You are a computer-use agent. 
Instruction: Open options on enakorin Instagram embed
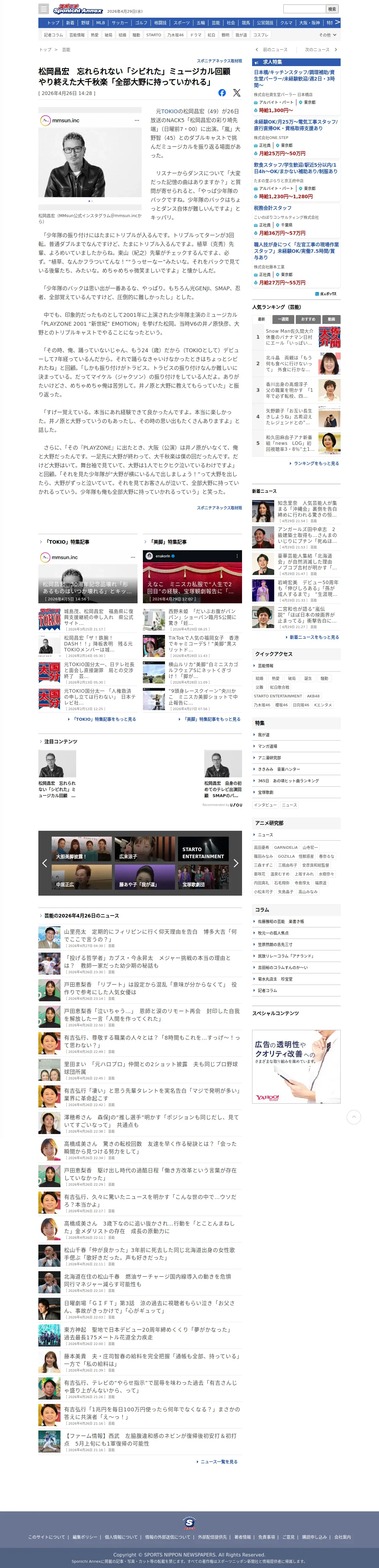(x=237, y=556)
